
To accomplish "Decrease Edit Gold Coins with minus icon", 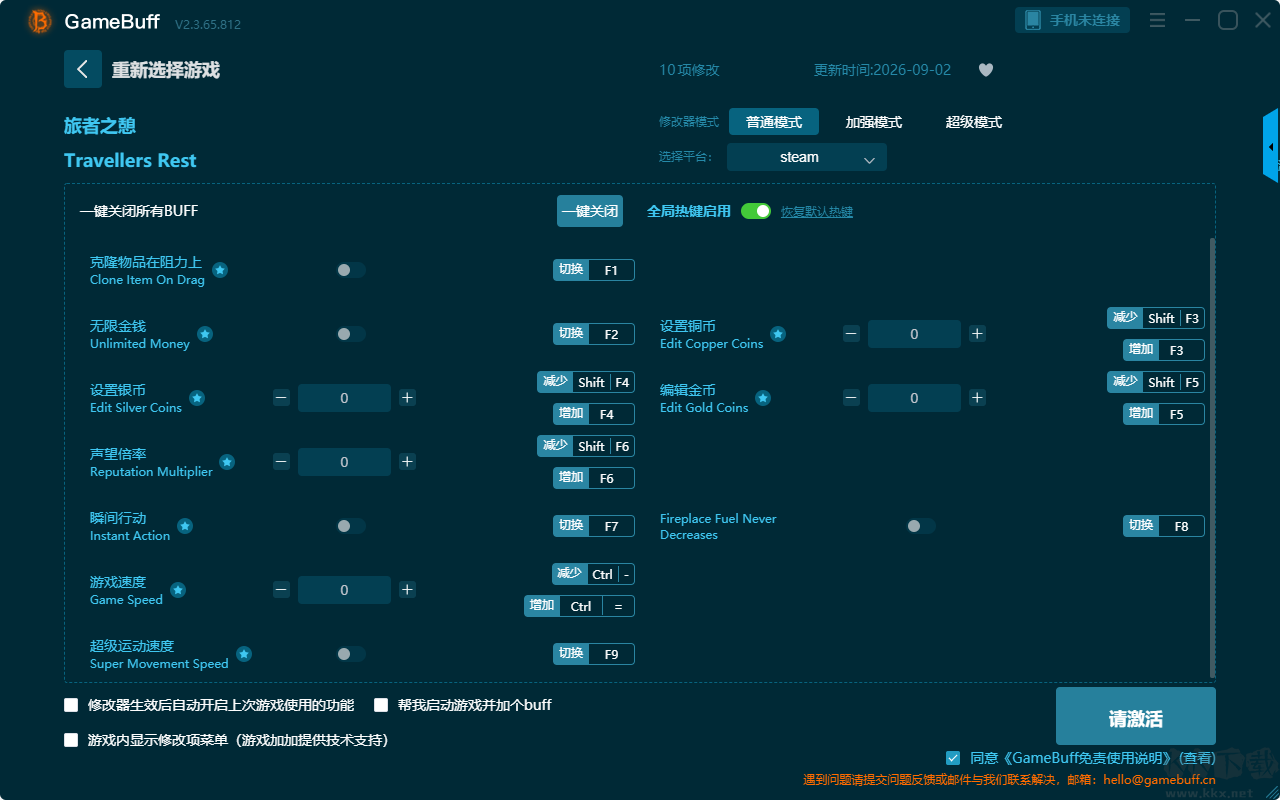I will tap(851, 398).
